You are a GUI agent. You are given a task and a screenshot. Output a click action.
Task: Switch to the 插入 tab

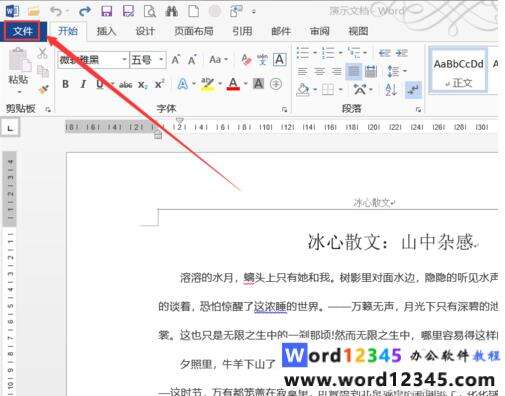(106, 31)
